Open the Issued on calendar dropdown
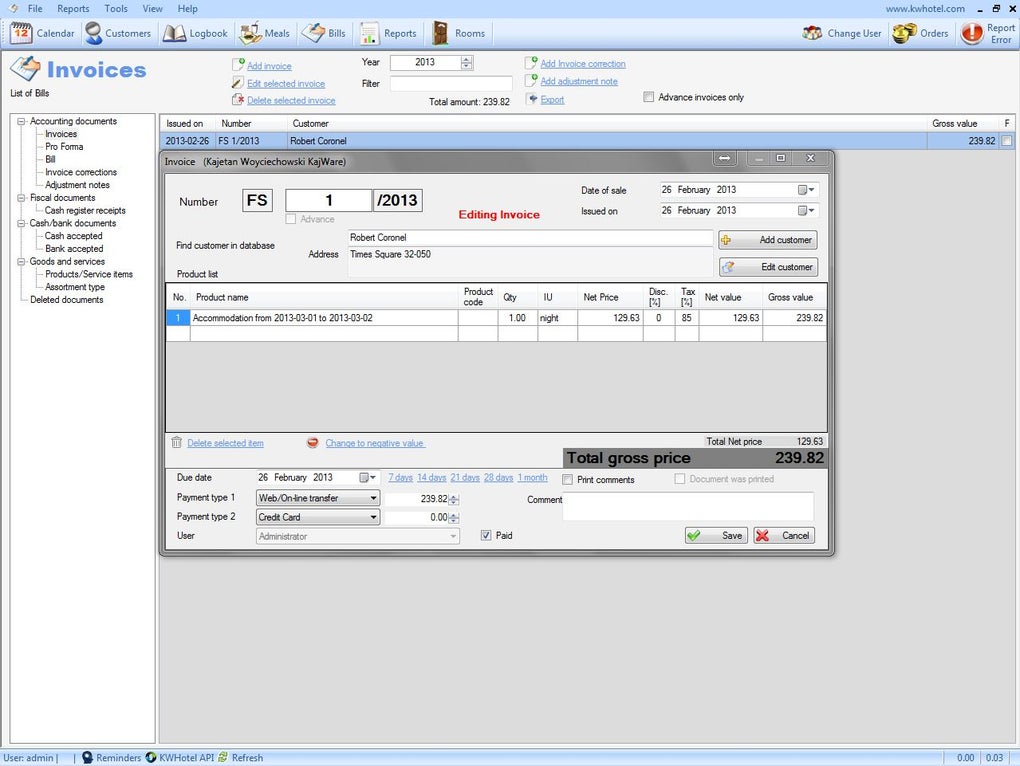1020x766 pixels. pyautogui.click(x=807, y=211)
